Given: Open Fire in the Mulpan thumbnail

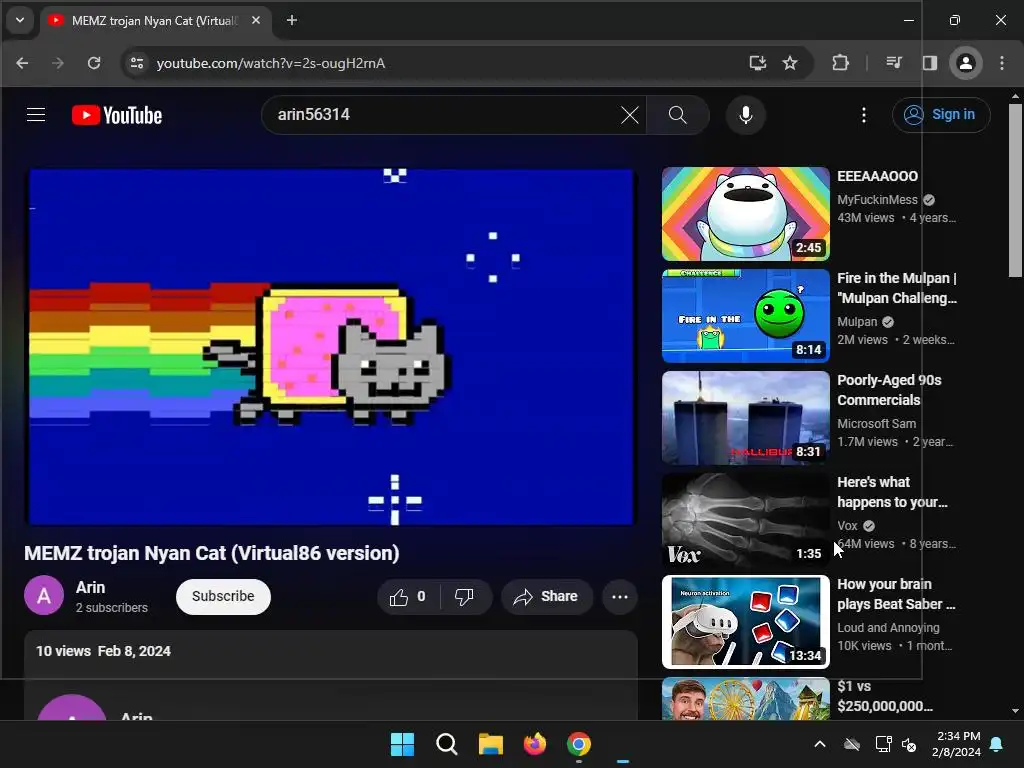Looking at the screenshot, I should click(x=746, y=316).
